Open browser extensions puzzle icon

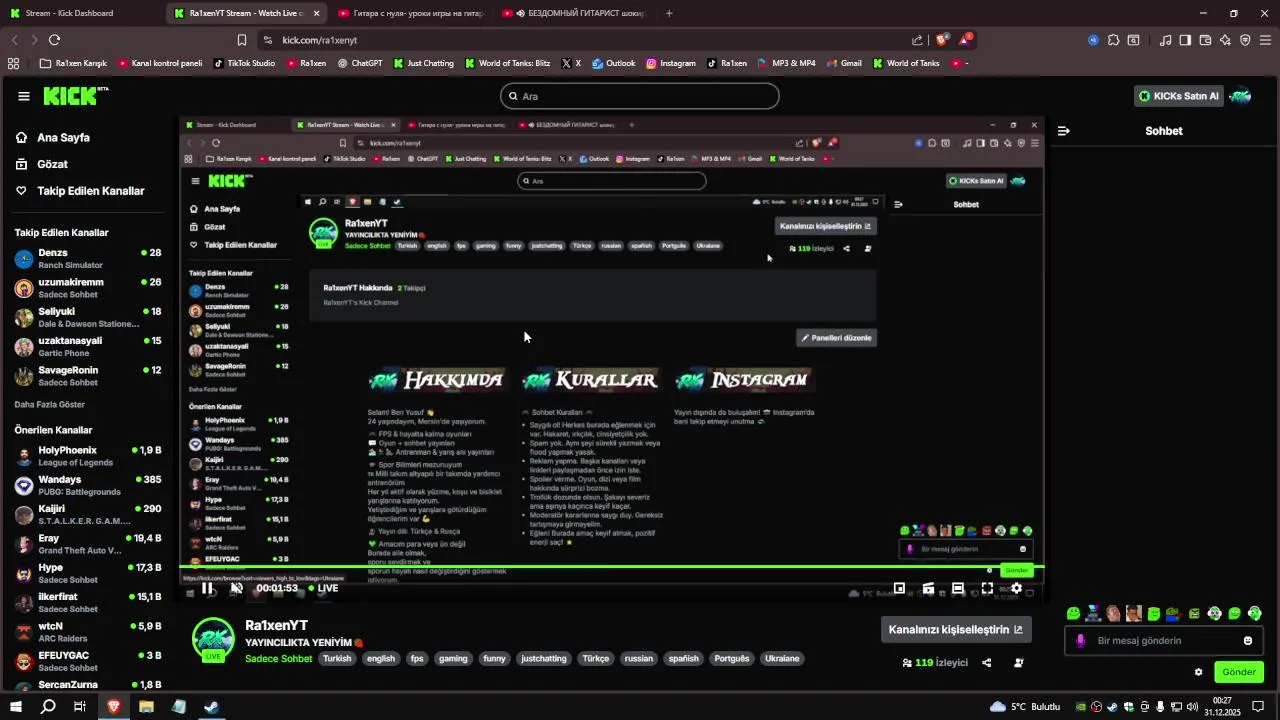pos(1112,40)
